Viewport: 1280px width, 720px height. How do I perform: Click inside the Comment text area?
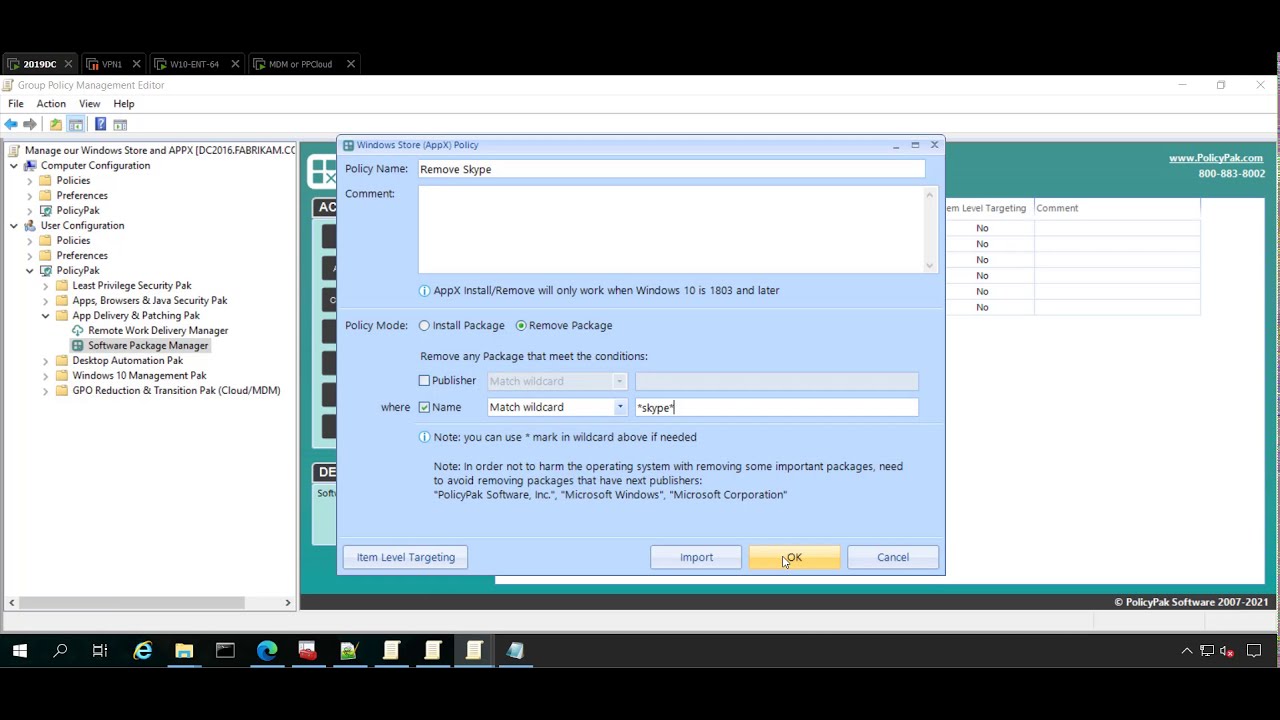coord(670,229)
